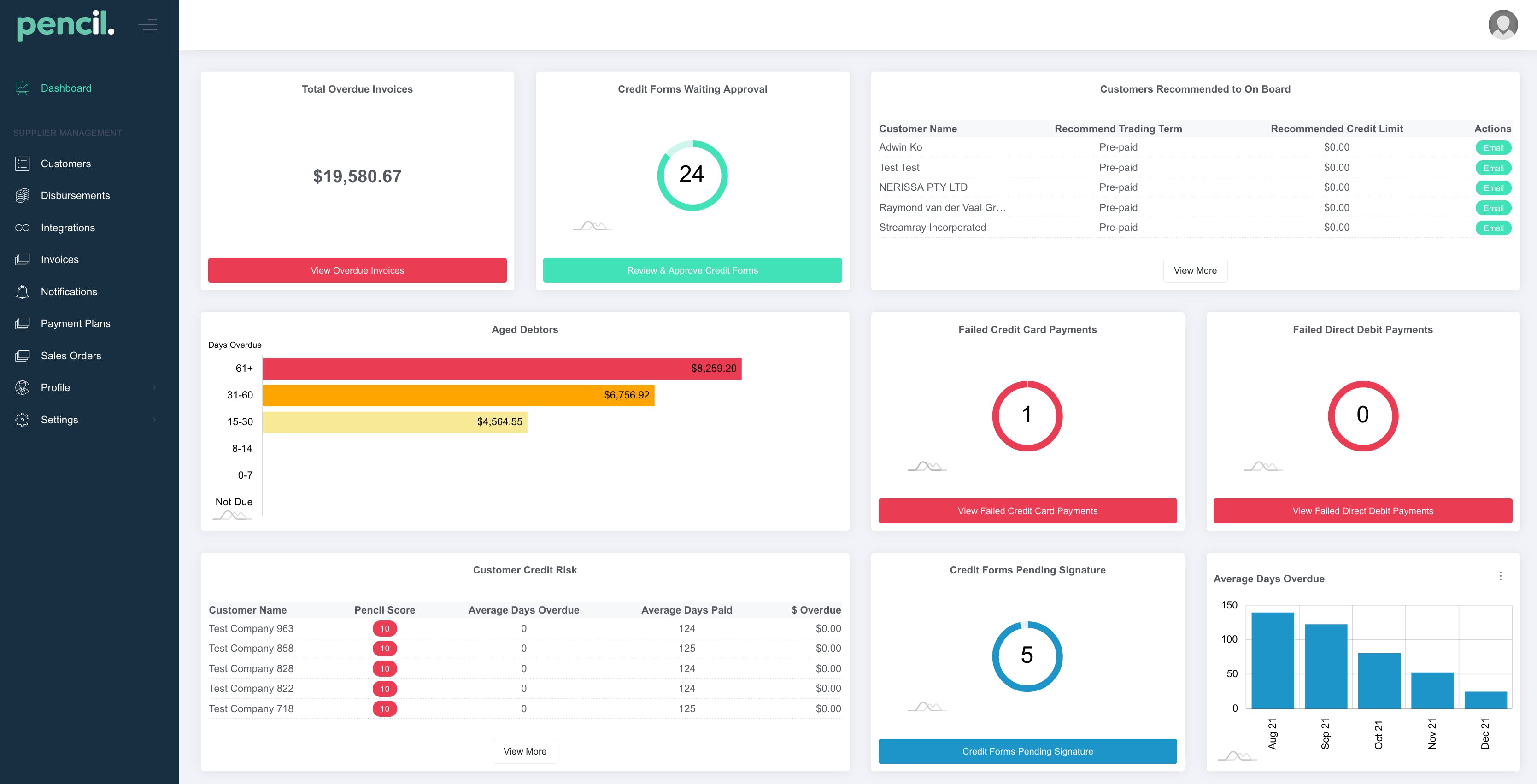1537x784 pixels.
Task: Click the sidebar collapse hamburger icon
Action: click(x=147, y=25)
